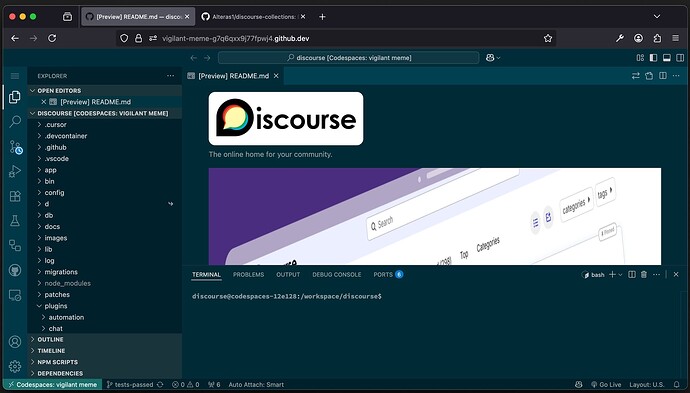Open the panel's Views and More Actions
The height and width of the screenshot is (393, 690).
pyautogui.click(x=657, y=275)
